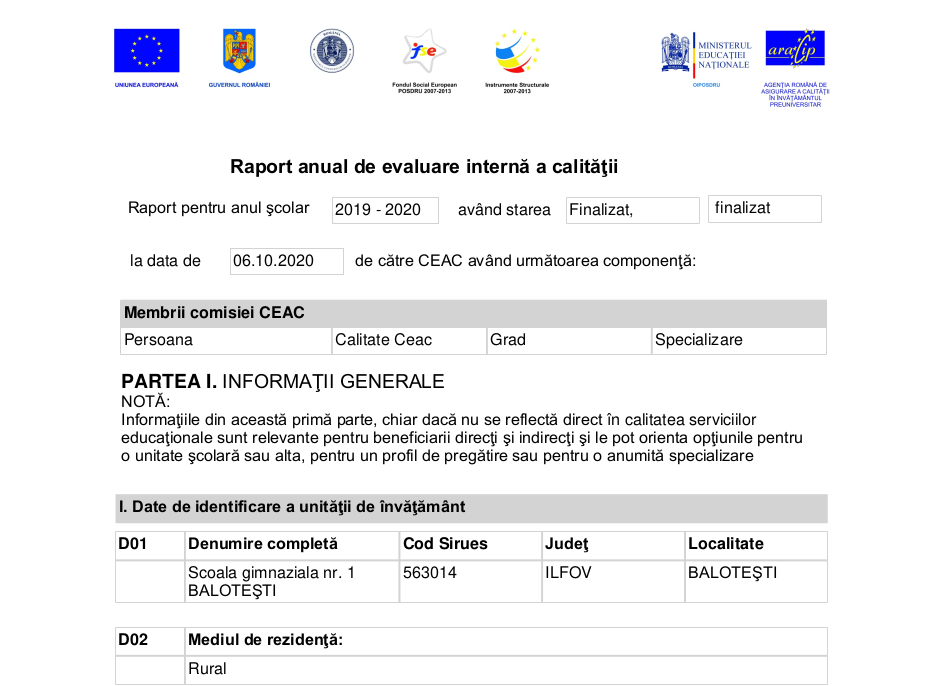
Task: Click the având starea label
Action: (504, 210)
